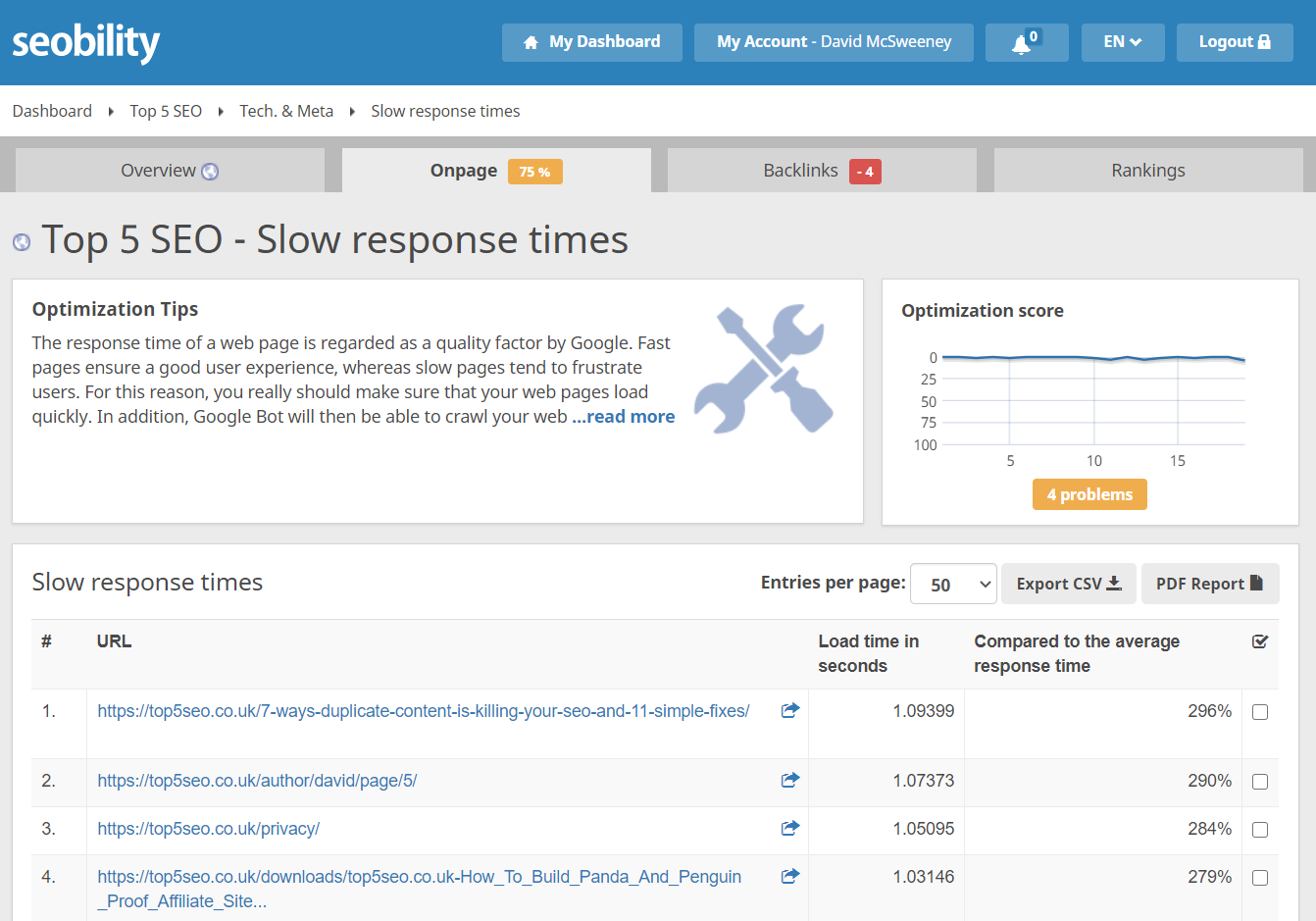The height and width of the screenshot is (921, 1316).
Task: Click the wrench and screwdriver tips icon
Action: click(764, 368)
